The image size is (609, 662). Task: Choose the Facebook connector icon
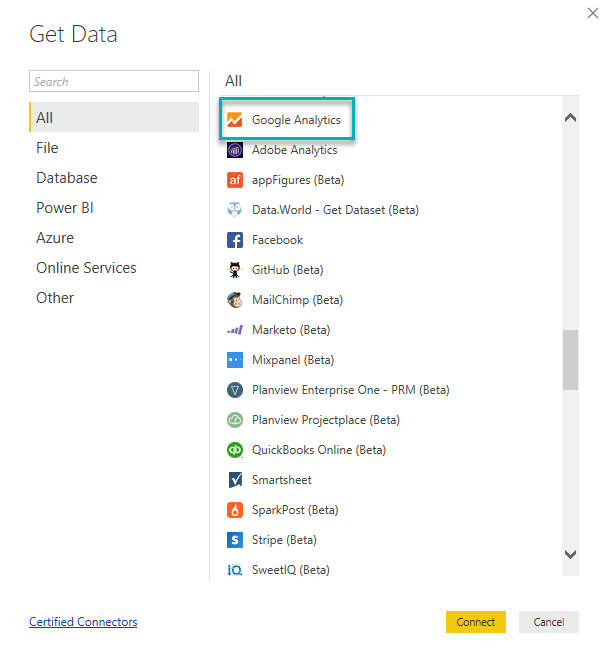235,240
